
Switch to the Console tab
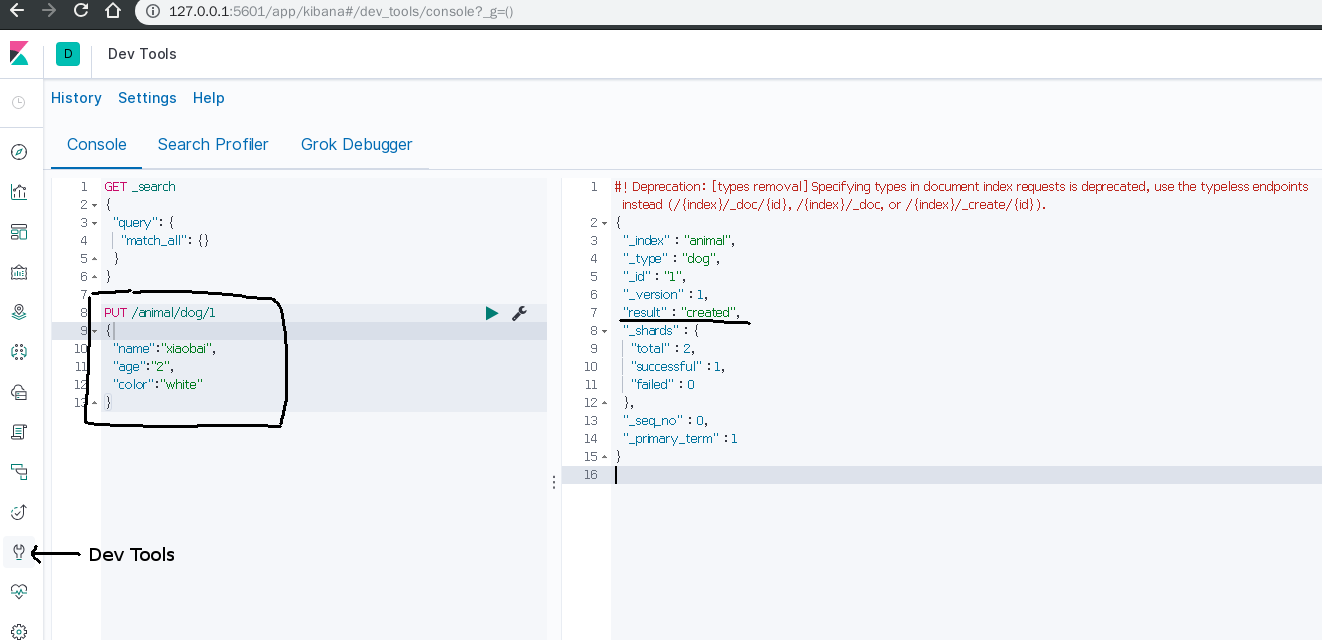coord(97,144)
